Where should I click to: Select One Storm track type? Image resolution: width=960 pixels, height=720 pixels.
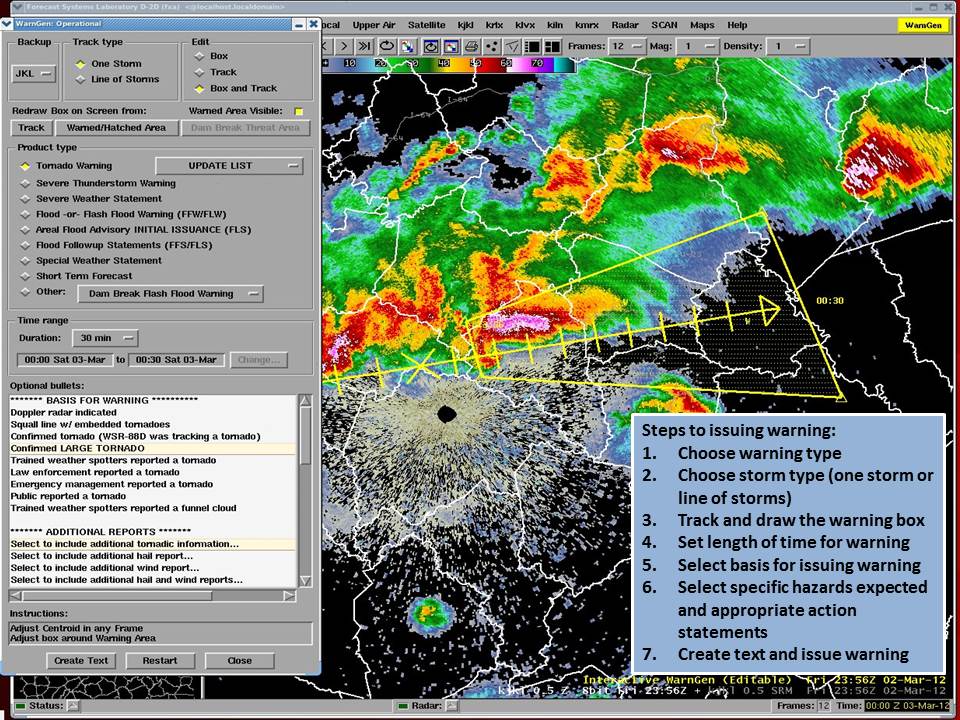80,64
